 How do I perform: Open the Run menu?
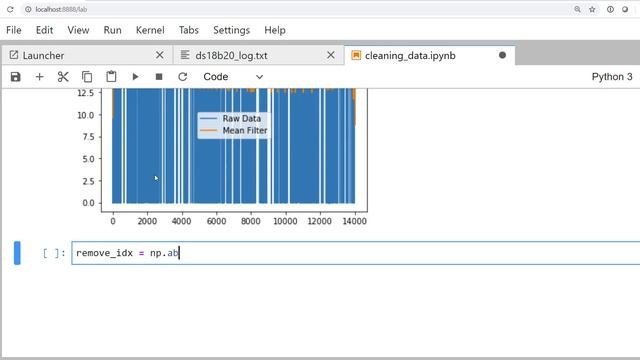(112, 30)
